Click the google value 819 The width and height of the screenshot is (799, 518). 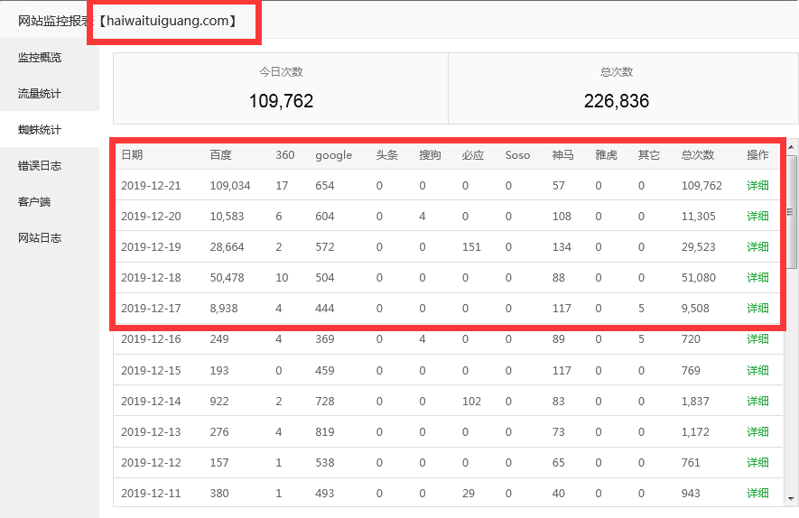[x=325, y=432]
